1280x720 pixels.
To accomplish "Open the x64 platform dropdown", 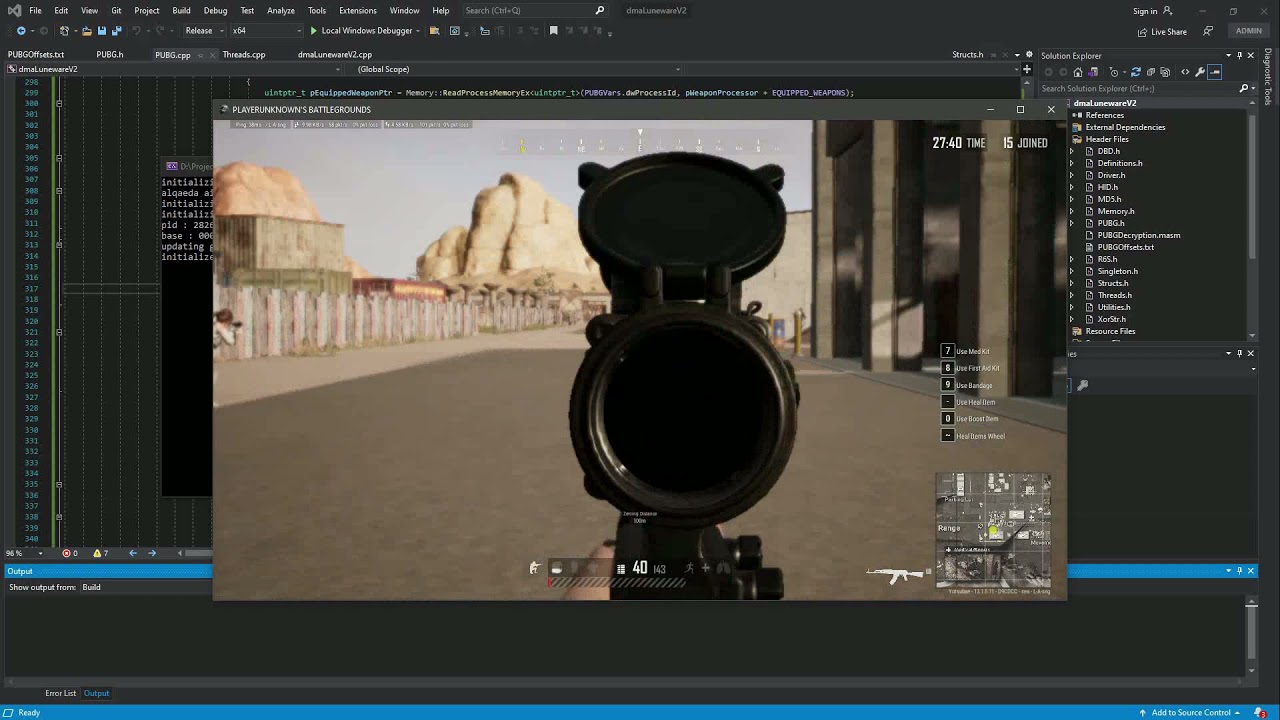I will pyautogui.click(x=266, y=31).
